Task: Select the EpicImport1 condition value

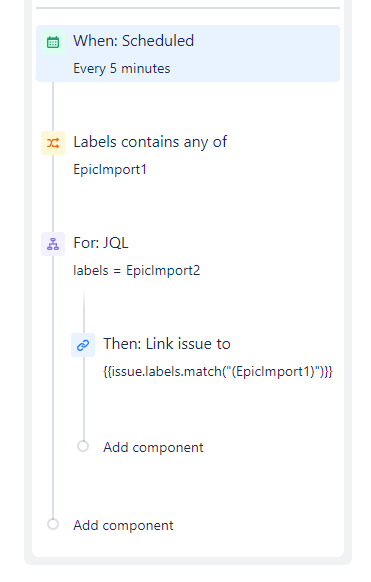Action: click(110, 170)
